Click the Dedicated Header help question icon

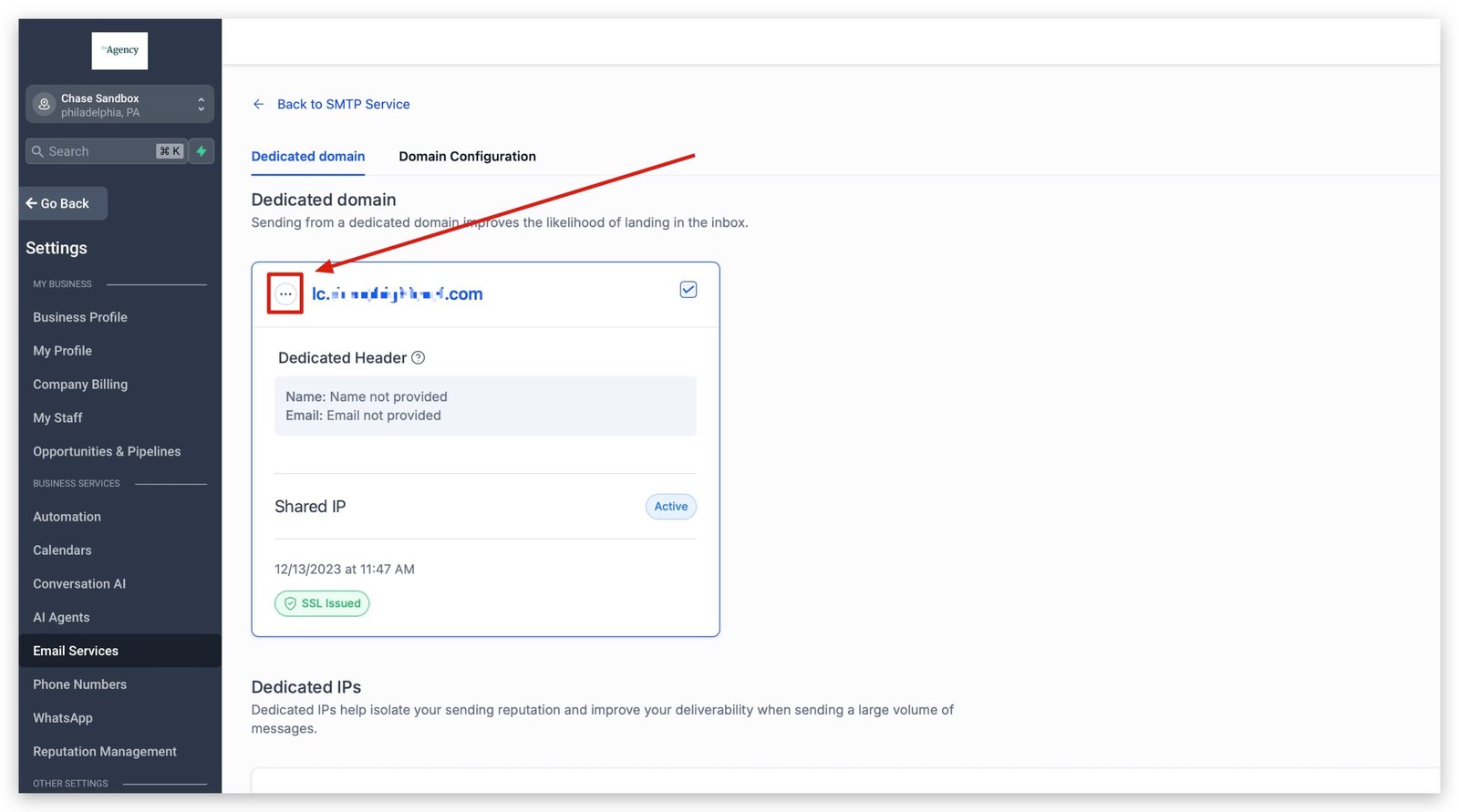click(x=418, y=358)
